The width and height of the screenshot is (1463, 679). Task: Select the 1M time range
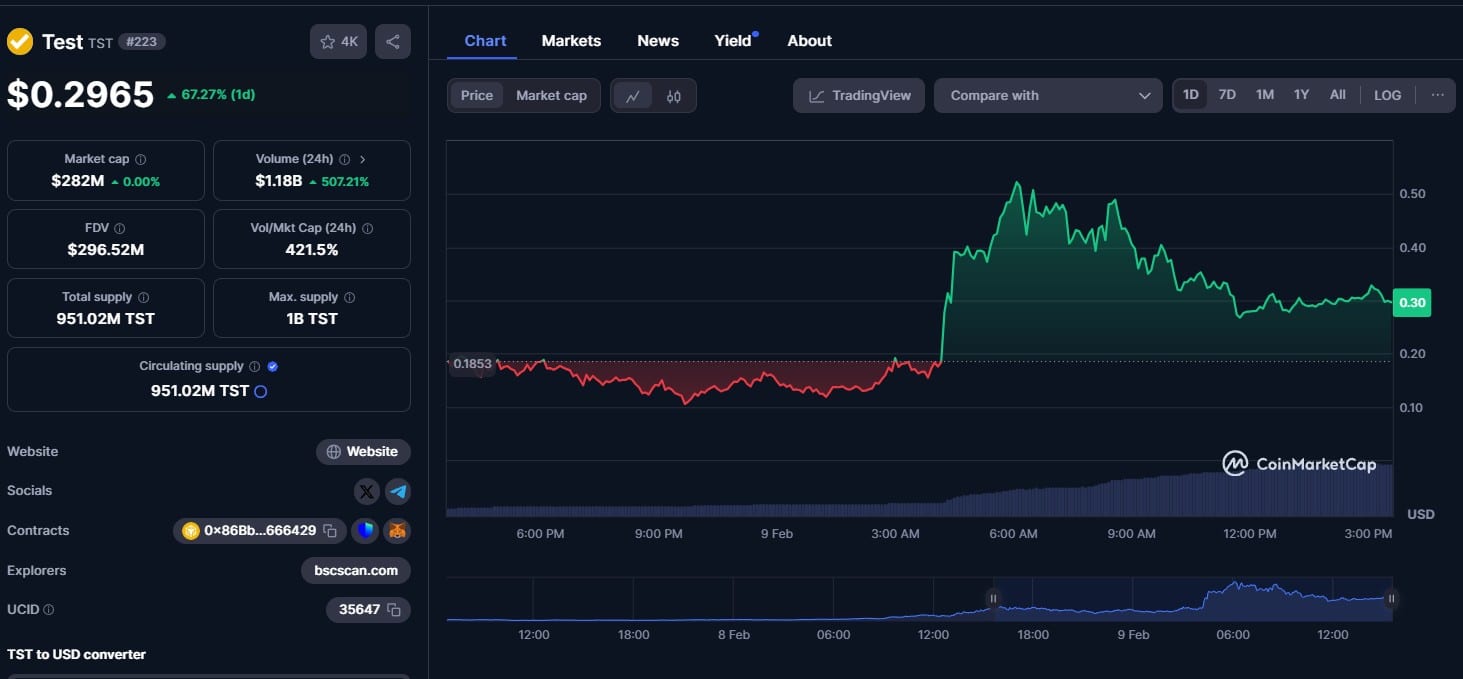1265,95
